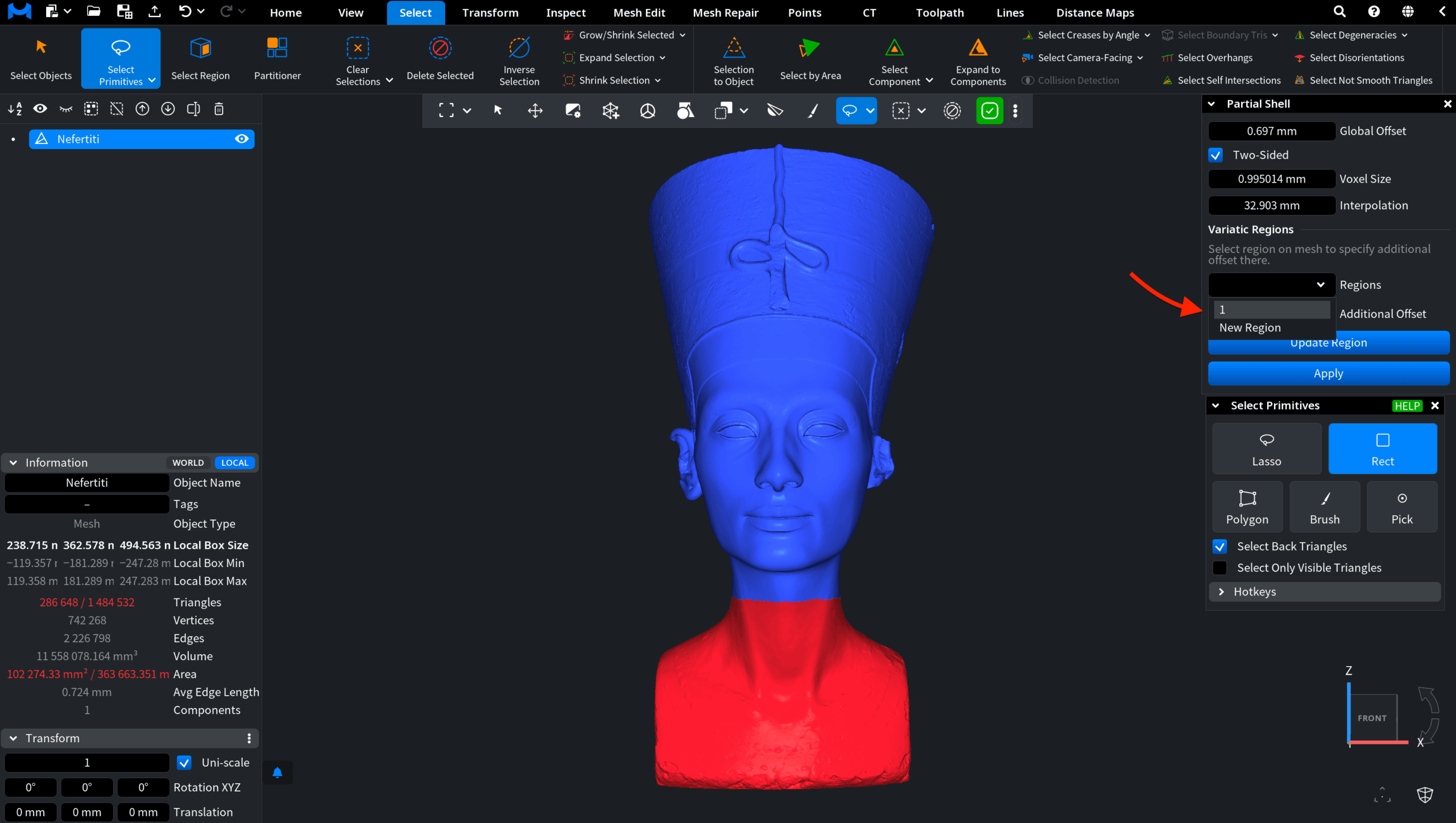Viewport: 1456px width, 823px height.
Task: Edit the Interpolation value field
Action: point(1271,206)
